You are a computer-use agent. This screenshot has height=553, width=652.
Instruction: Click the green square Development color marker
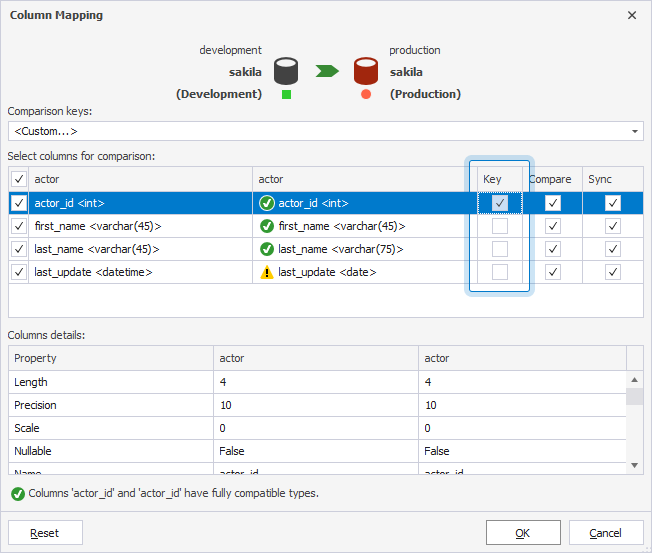pyautogui.click(x=286, y=95)
